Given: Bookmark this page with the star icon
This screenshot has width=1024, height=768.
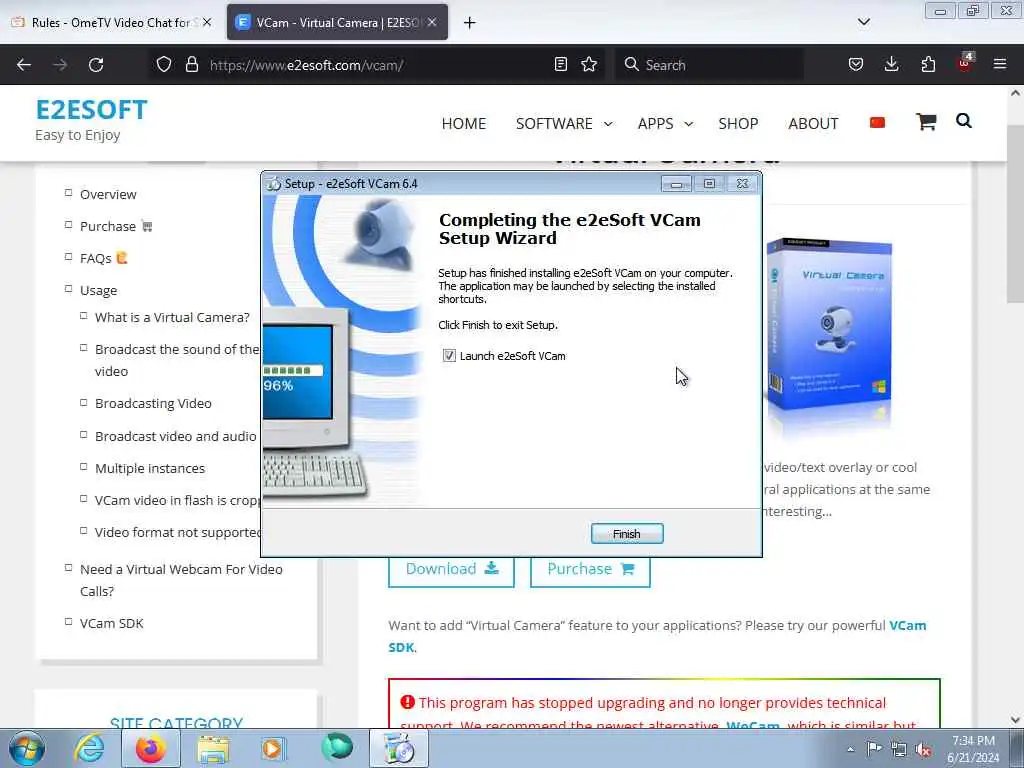Looking at the screenshot, I should tap(589, 64).
